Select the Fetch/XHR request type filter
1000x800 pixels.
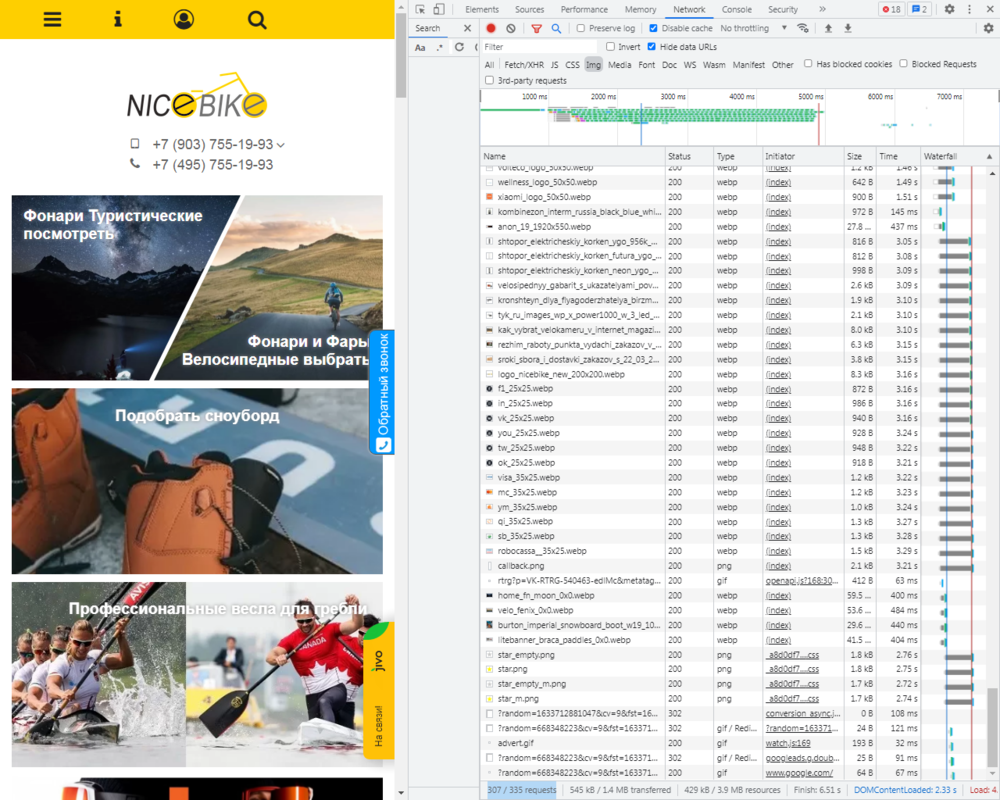(524, 64)
